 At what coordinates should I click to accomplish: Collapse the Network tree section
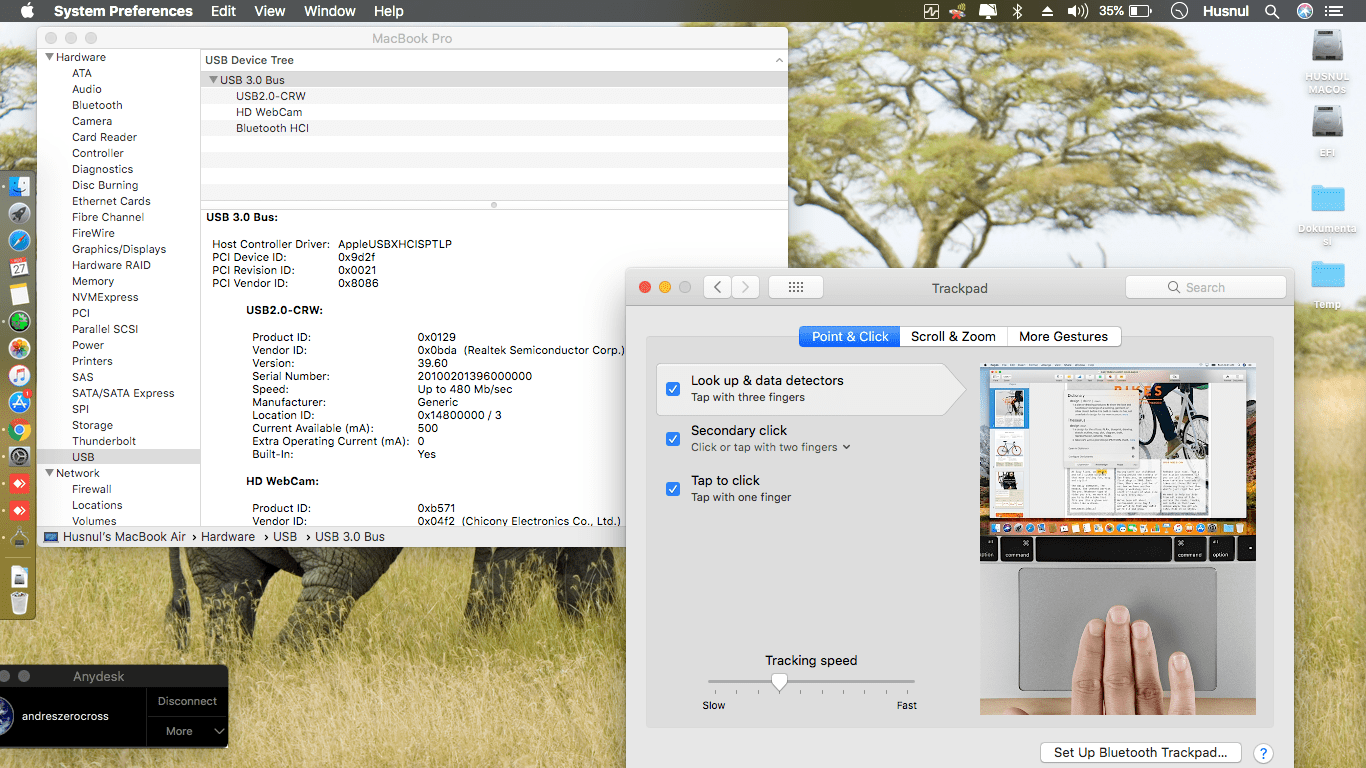[48, 473]
